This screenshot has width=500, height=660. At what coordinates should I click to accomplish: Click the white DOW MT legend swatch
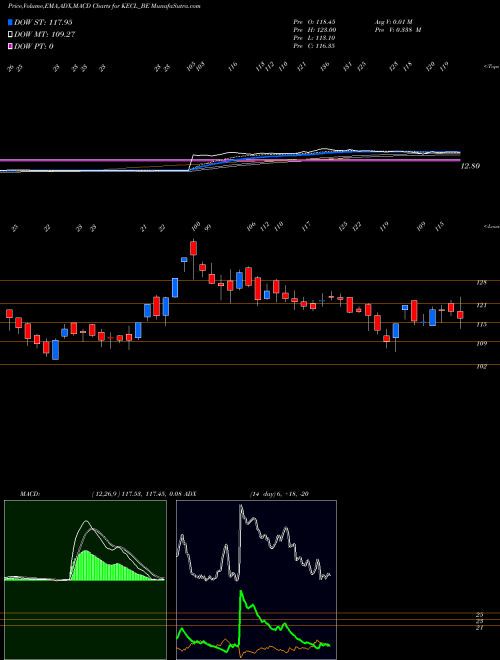pyautogui.click(x=10, y=35)
